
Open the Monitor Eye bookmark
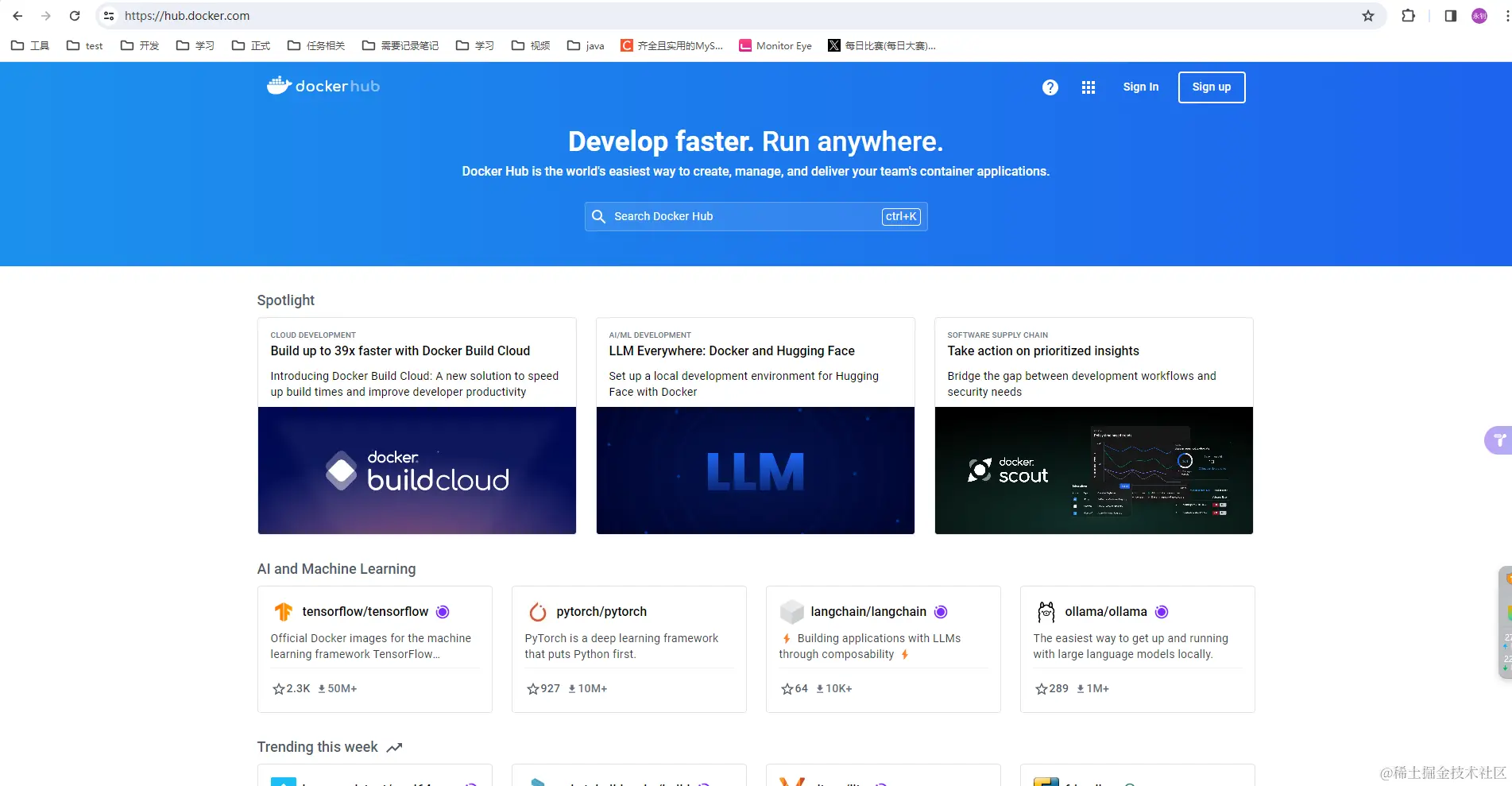point(775,45)
